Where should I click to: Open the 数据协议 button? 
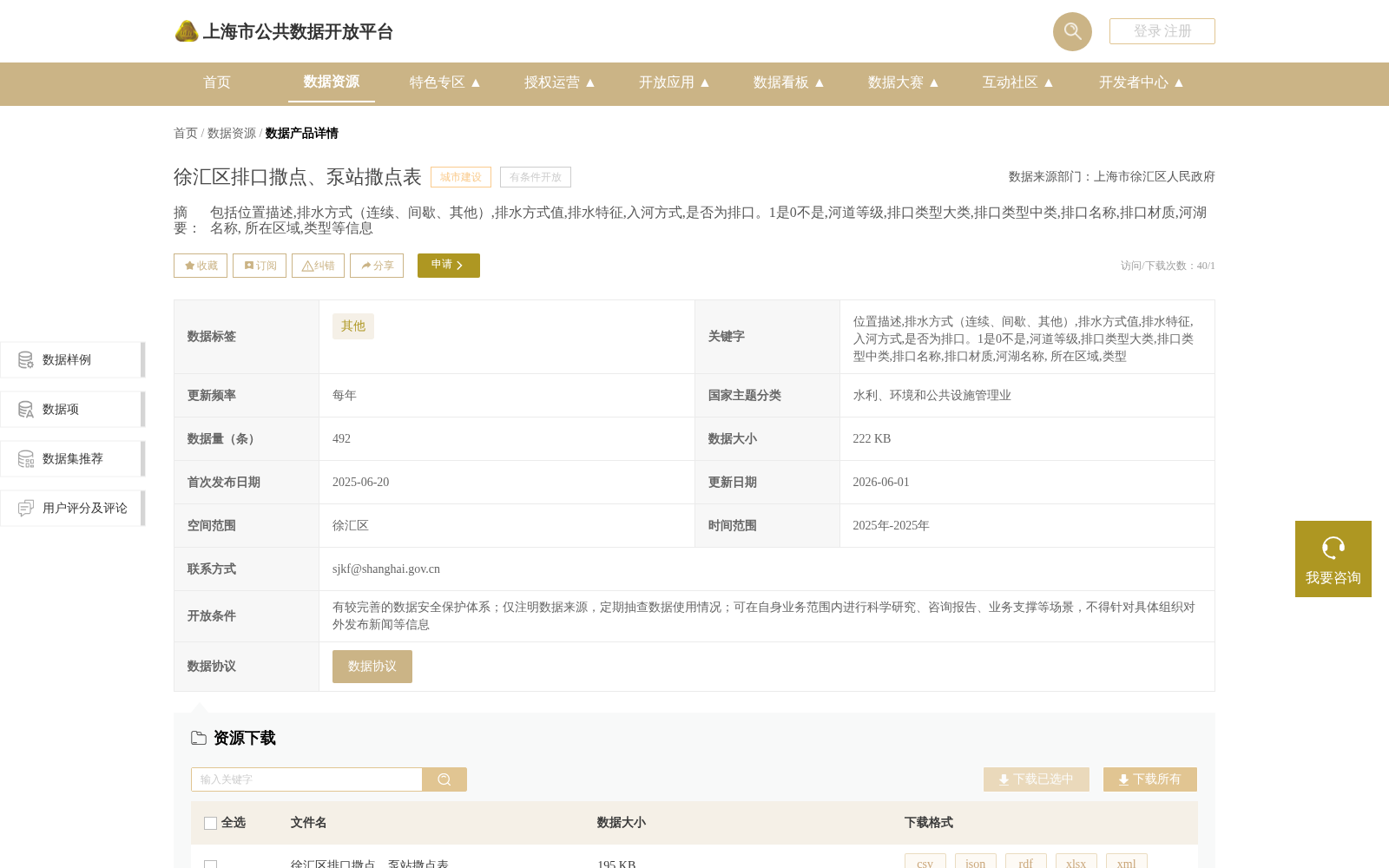tap(372, 667)
